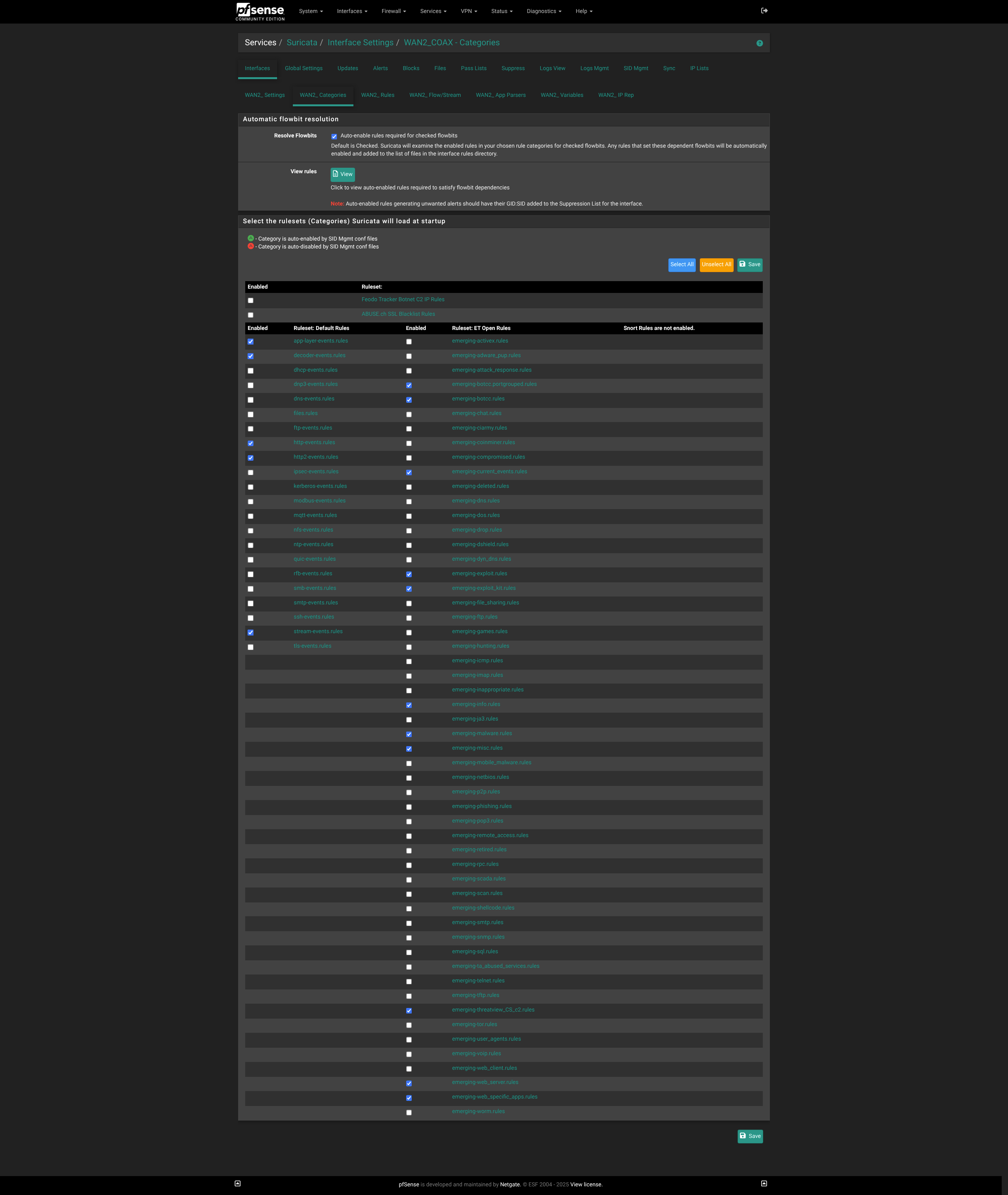The height and width of the screenshot is (1195, 1008).
Task: Uncheck stream-events.rules checkbox
Action: pos(250,633)
